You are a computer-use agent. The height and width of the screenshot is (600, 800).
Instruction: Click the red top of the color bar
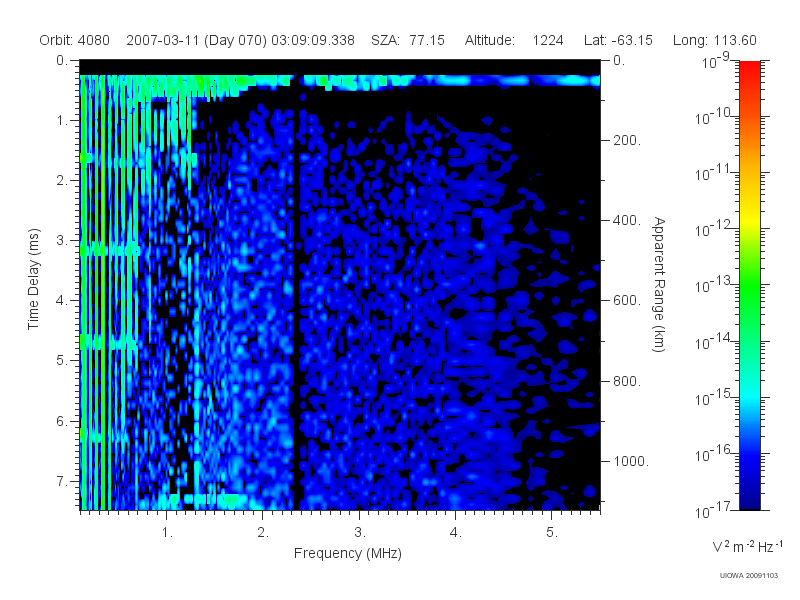(x=749, y=71)
